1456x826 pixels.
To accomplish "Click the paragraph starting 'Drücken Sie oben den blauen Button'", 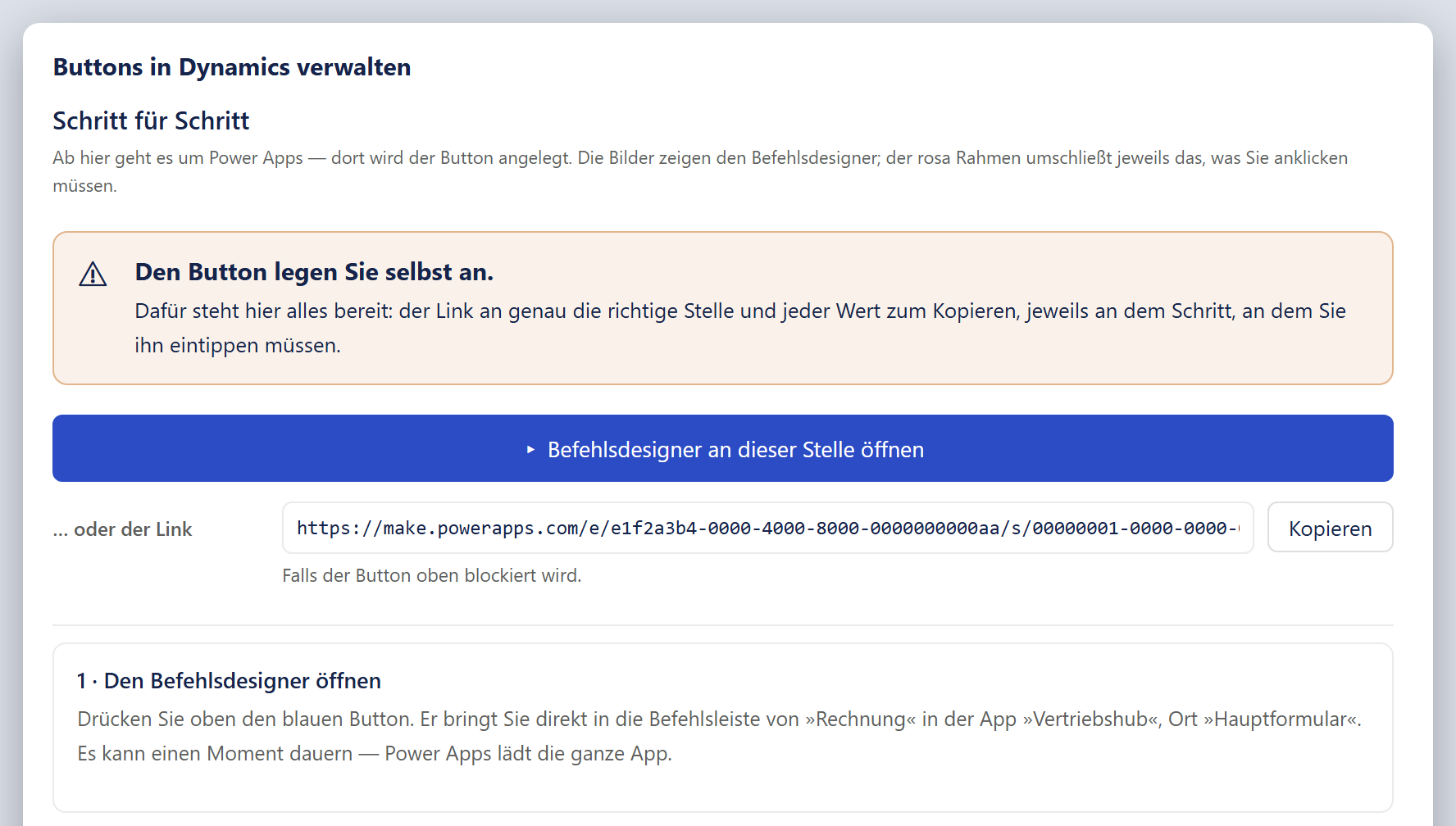I will [x=720, y=736].
